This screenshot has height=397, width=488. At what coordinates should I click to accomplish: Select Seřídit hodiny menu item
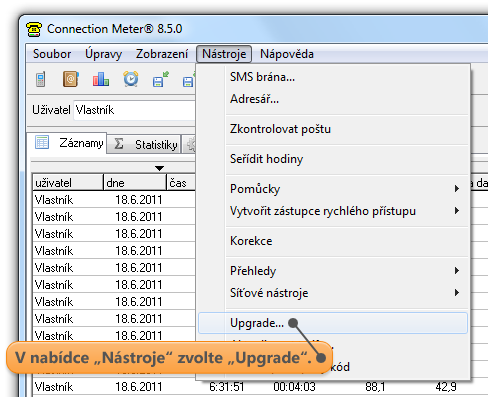point(333,159)
